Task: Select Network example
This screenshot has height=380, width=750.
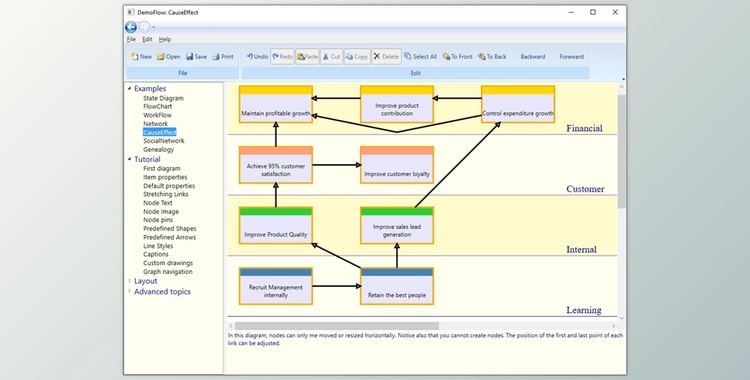Action: click(155, 123)
